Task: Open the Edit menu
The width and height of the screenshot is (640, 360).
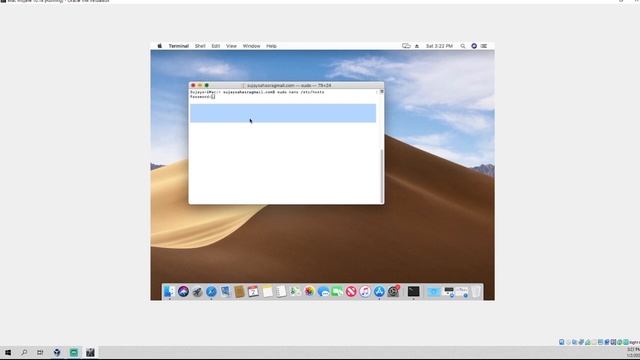Action: click(216, 46)
